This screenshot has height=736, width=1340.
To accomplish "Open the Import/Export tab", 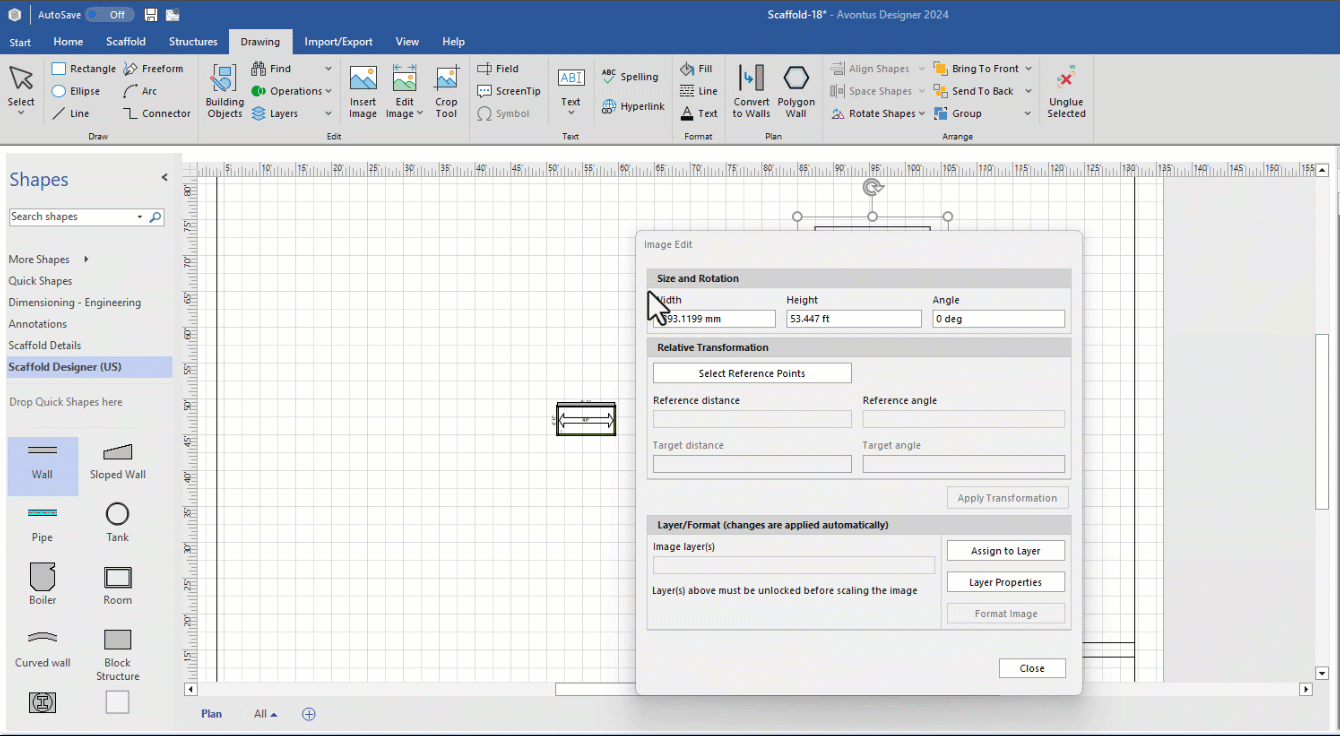I will [338, 42].
